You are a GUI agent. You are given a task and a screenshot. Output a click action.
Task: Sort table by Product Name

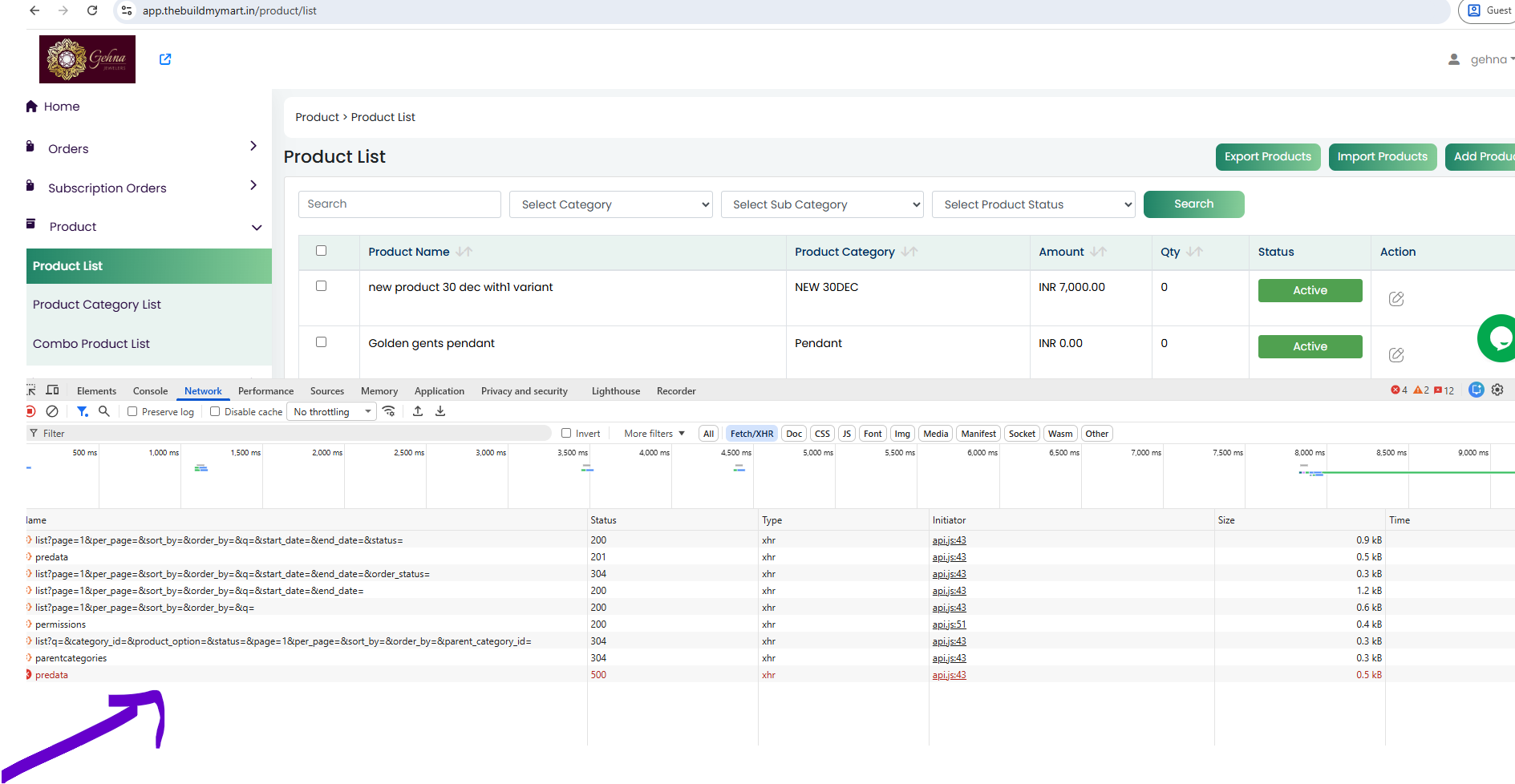(464, 252)
